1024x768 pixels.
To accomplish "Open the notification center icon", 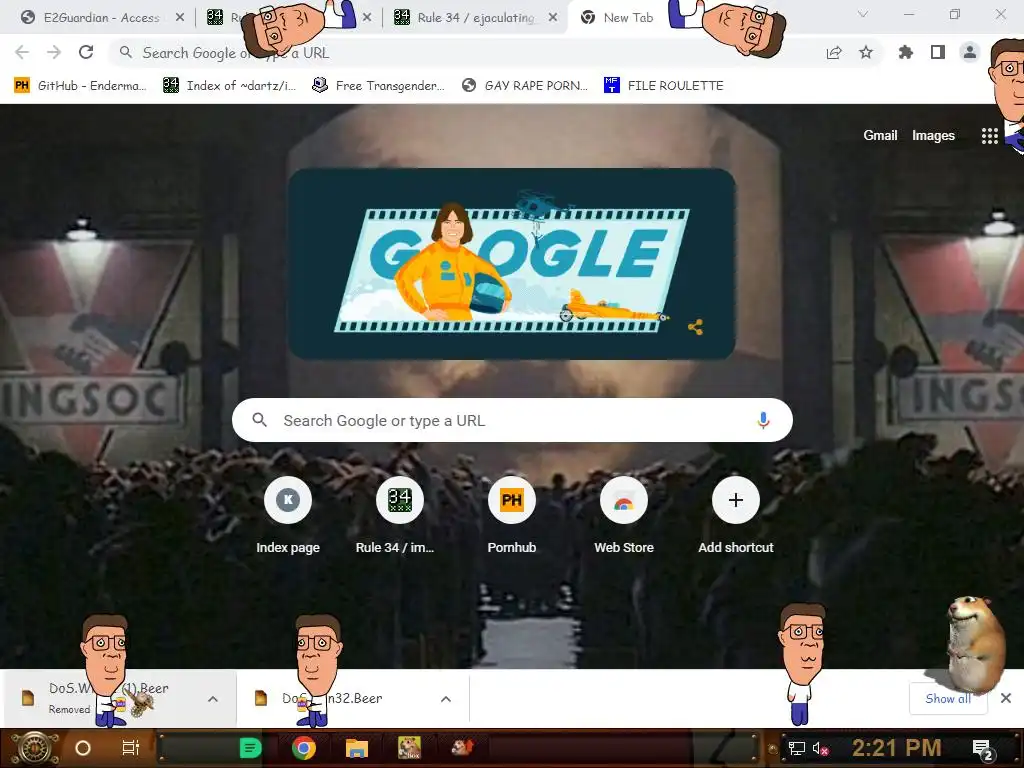I will click(983, 749).
